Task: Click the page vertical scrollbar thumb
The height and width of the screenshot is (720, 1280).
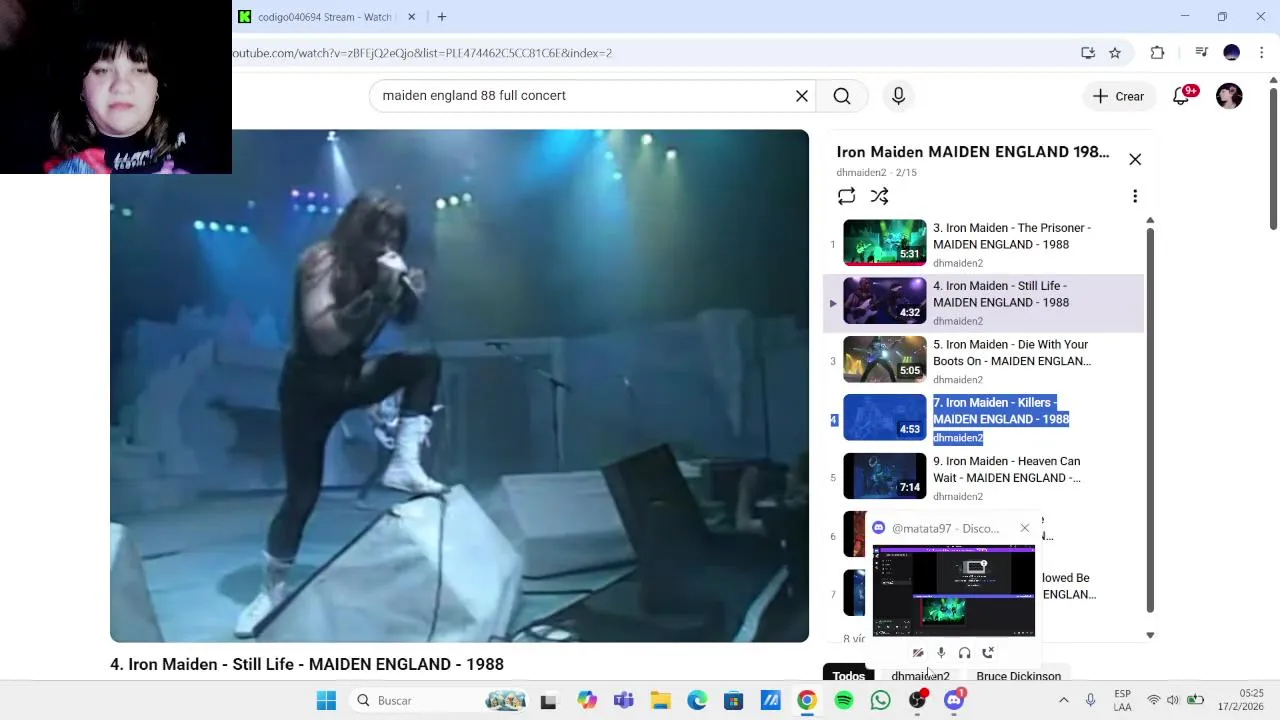Action: [x=1272, y=160]
